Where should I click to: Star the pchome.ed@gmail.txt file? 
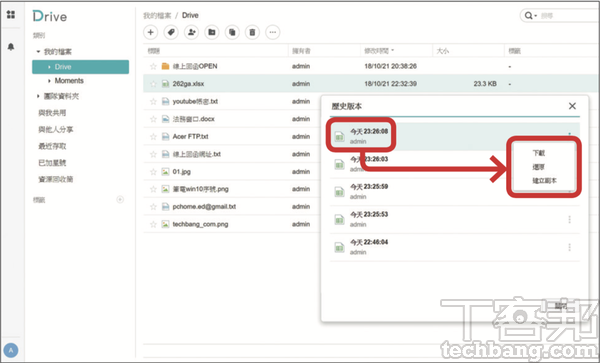point(153,207)
